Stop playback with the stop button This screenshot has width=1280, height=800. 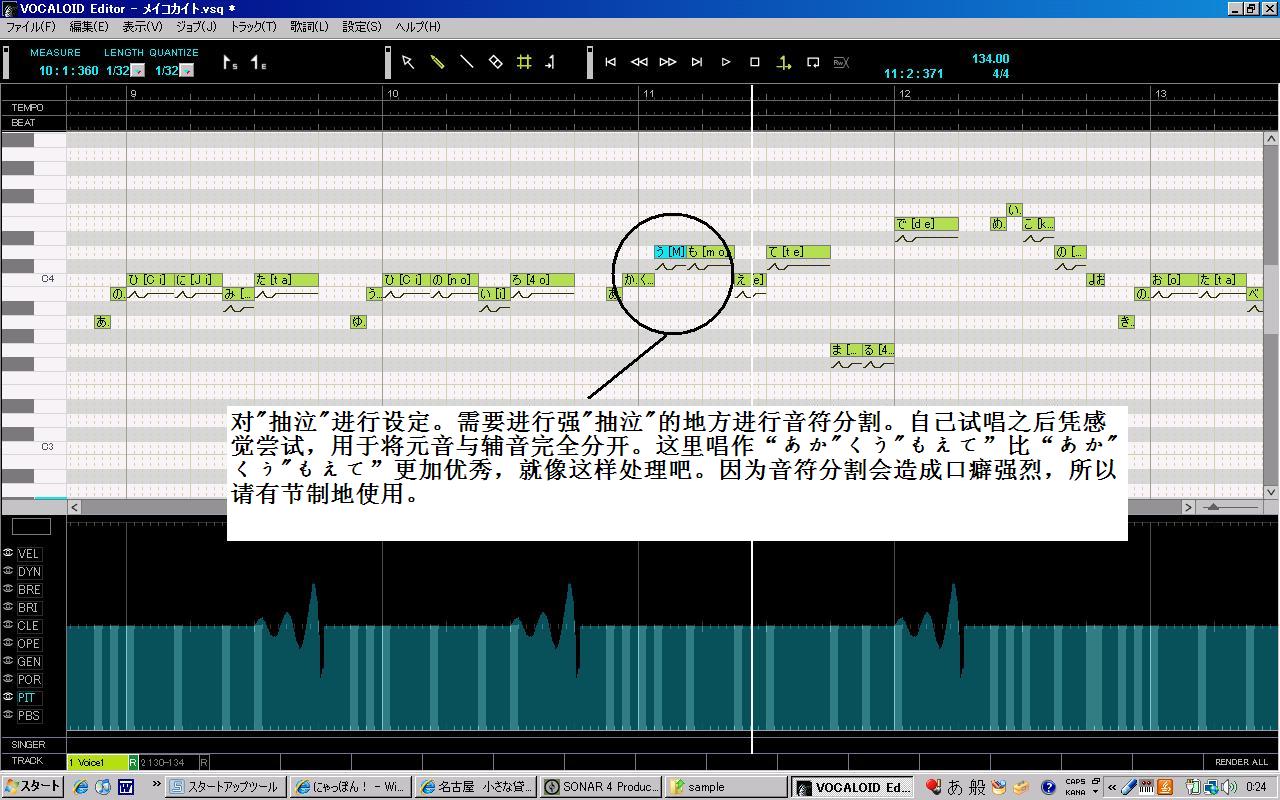tap(755, 62)
